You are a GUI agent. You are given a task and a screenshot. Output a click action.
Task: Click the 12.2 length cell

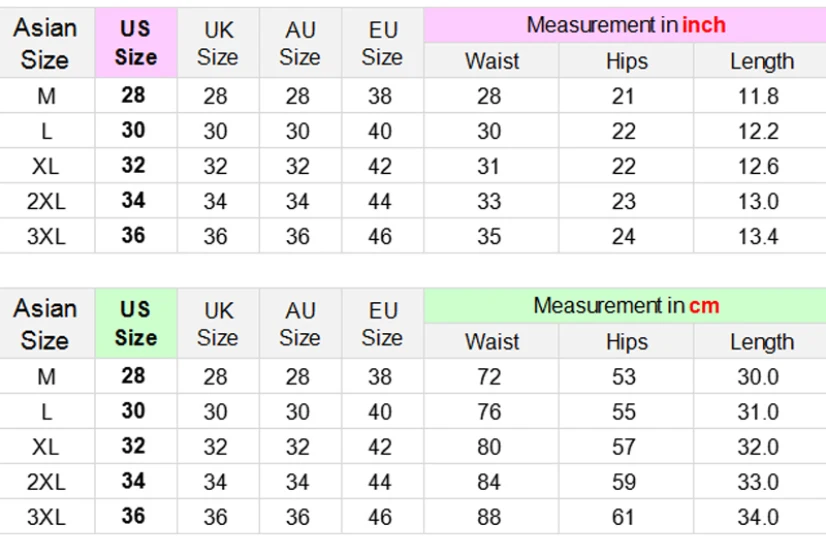pos(758,132)
